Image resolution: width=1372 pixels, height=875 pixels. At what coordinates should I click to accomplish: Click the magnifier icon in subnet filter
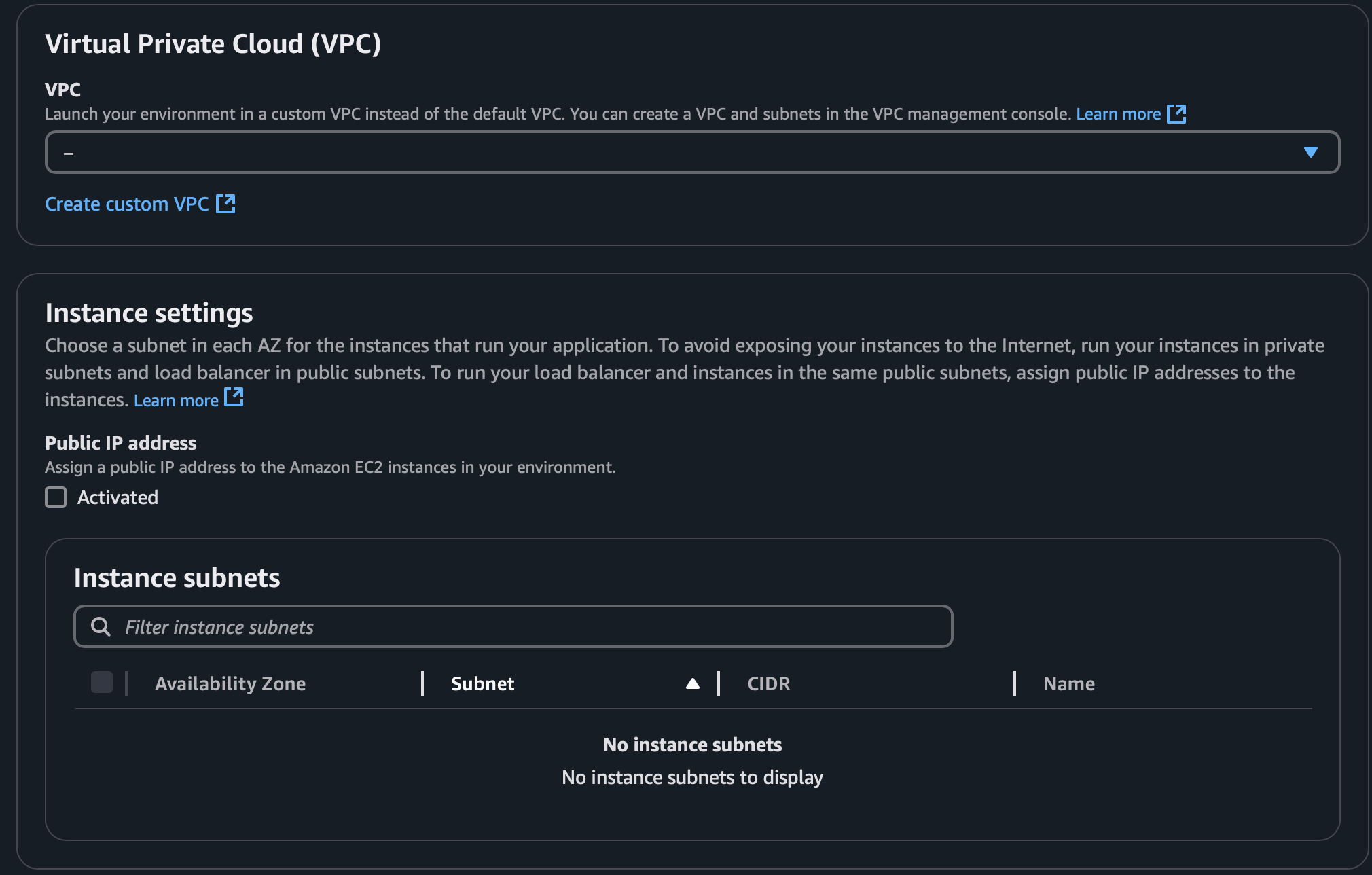point(101,626)
